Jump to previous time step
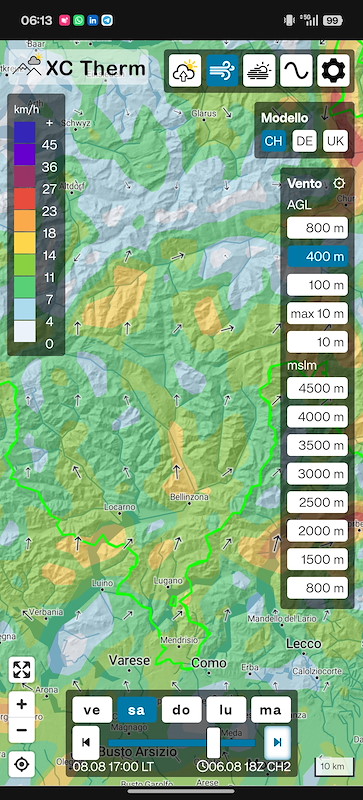Viewport: 363px width, 800px height. point(86,742)
